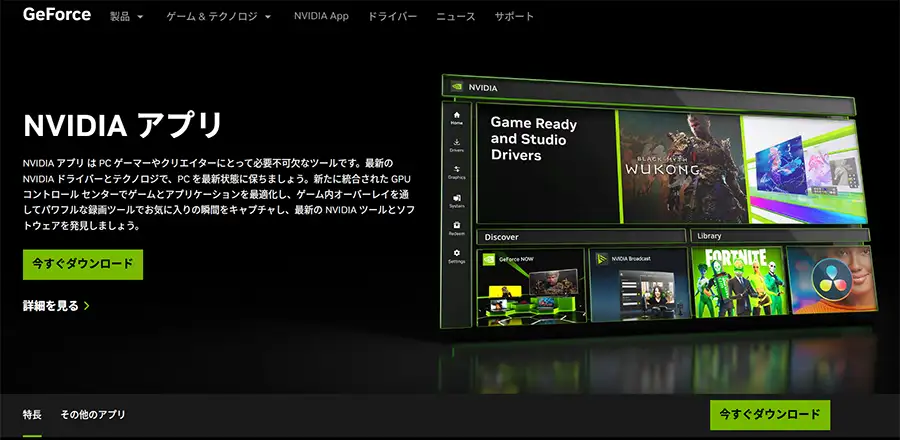This screenshot has width=900, height=440.
Task: Click the GeForce NOW card logo icon
Action: pyautogui.click(x=488, y=259)
